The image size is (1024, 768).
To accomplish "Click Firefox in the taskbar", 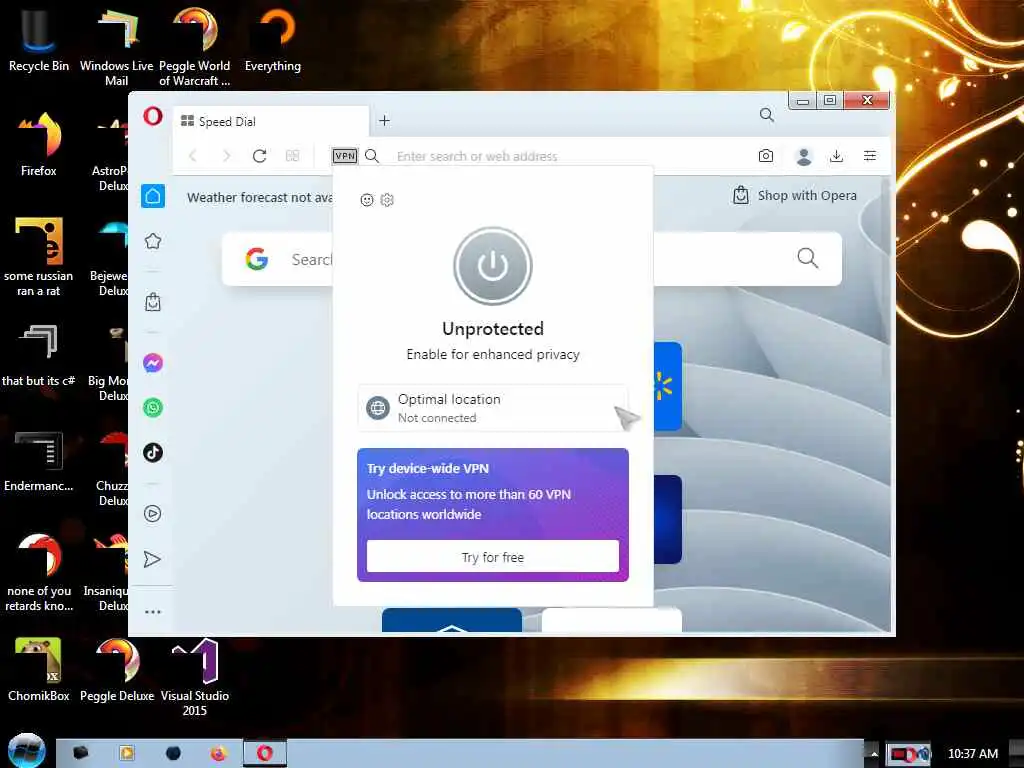I will click(x=219, y=753).
